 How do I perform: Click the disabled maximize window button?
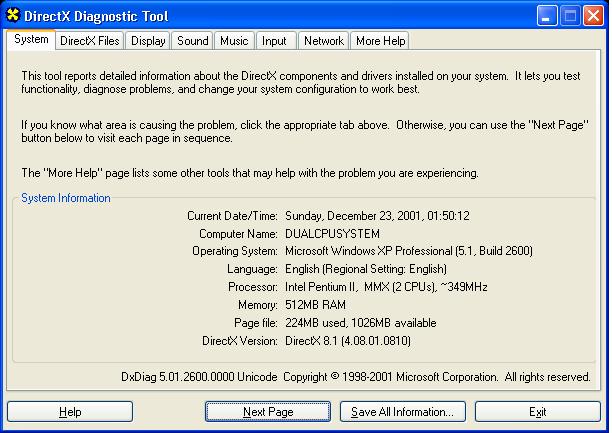pyautogui.click(x=569, y=16)
